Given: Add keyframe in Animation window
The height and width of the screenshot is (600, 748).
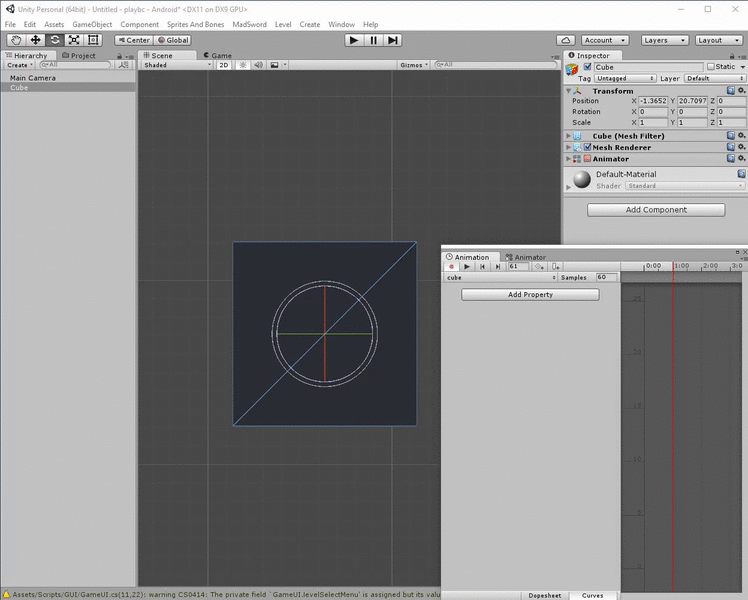Looking at the screenshot, I should 540,267.
